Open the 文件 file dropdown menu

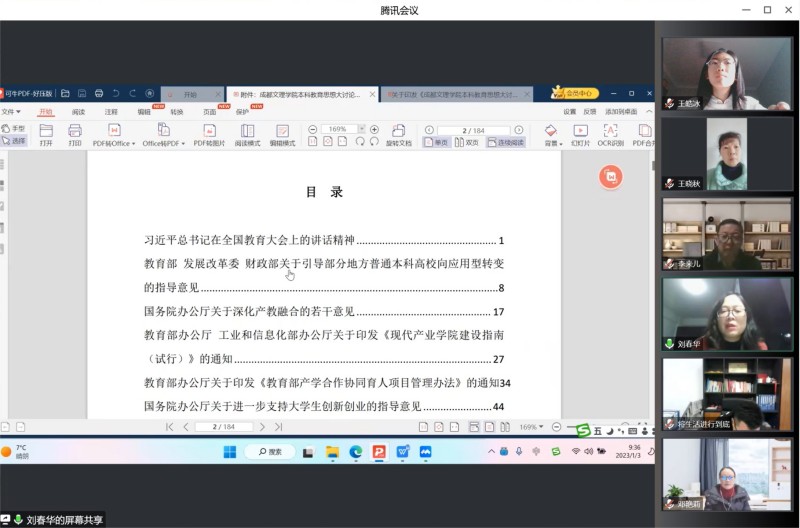(11, 112)
